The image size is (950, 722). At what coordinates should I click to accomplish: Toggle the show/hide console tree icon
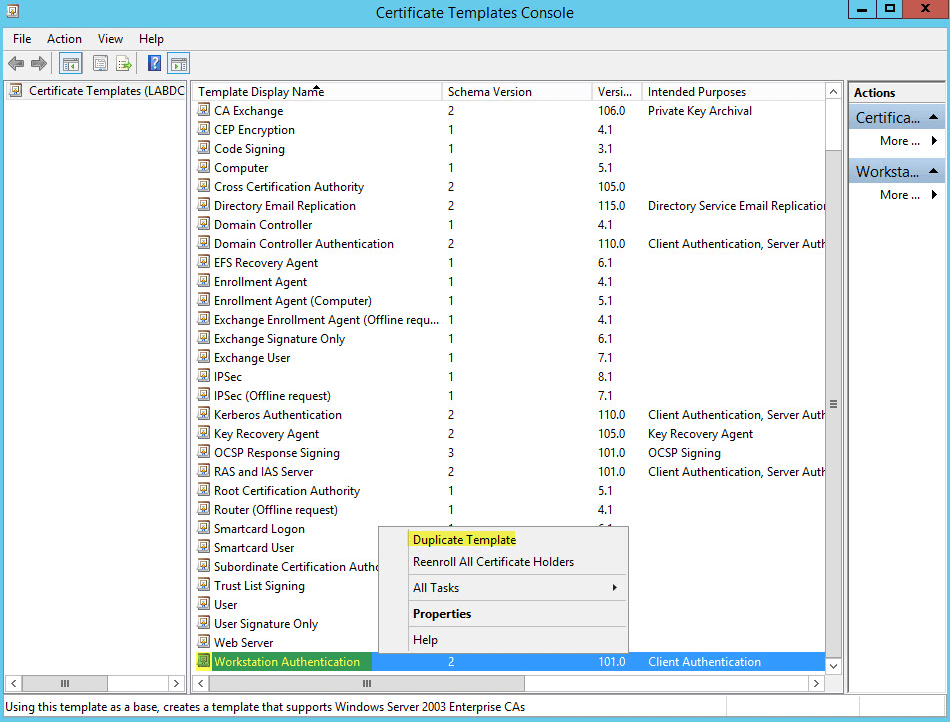click(x=71, y=63)
